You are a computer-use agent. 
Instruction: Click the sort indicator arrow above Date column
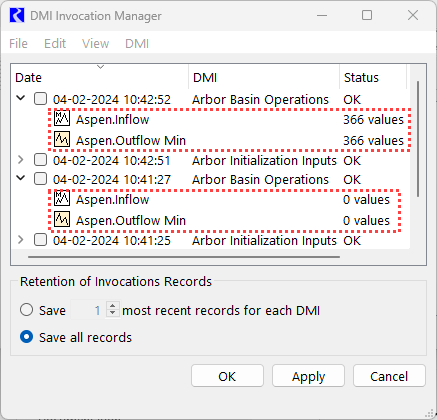pos(100,67)
